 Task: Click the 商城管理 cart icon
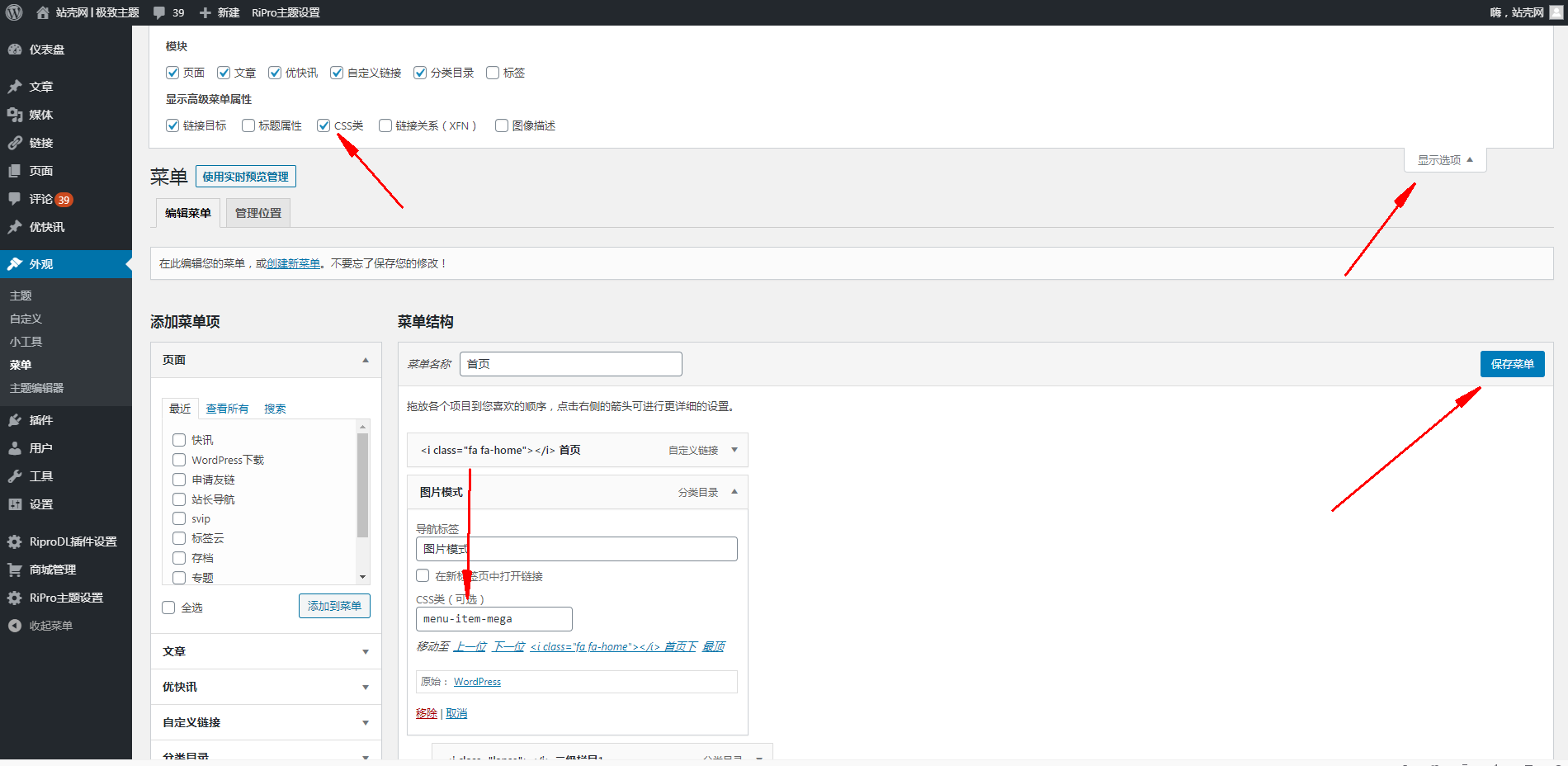coord(15,570)
